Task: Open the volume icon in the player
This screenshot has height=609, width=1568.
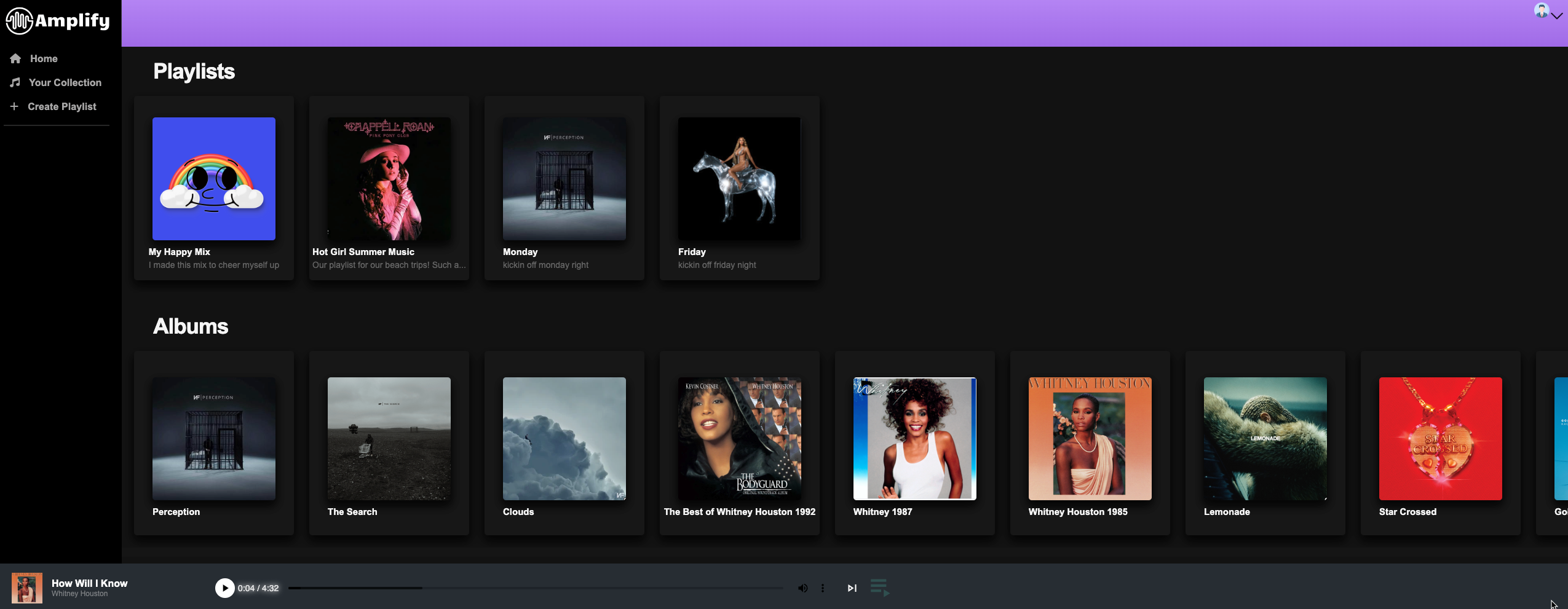Action: (803, 587)
